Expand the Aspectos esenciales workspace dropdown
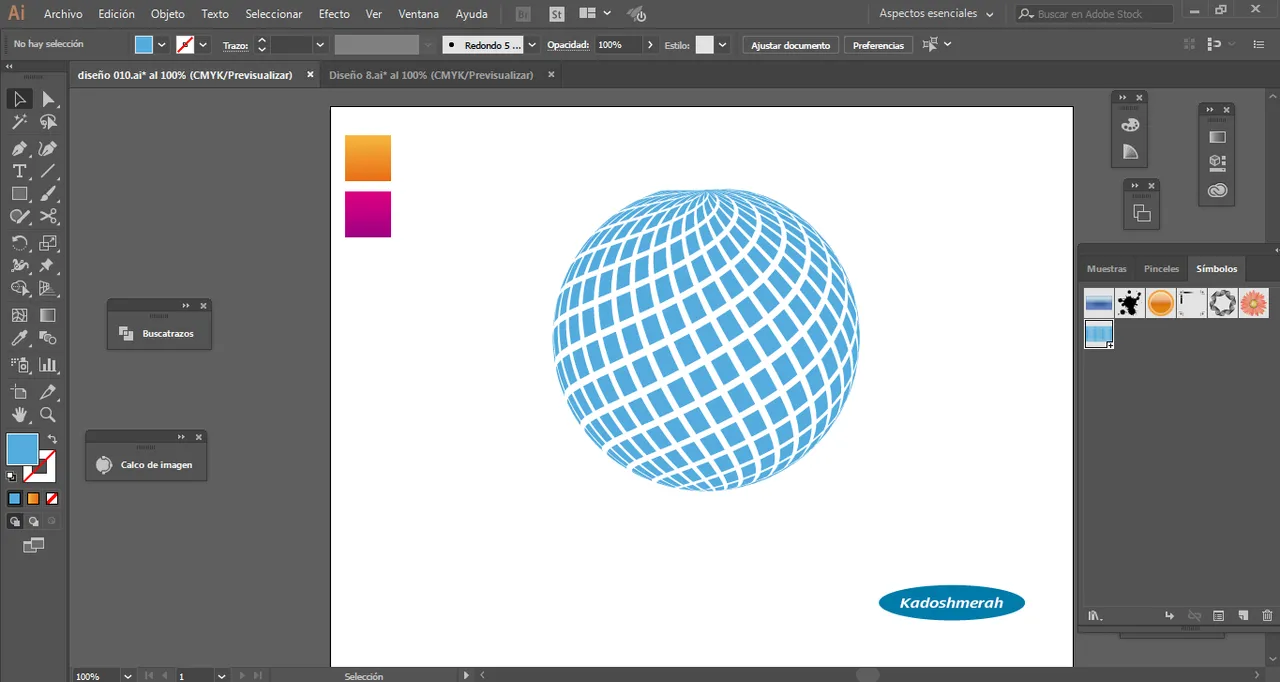Image resolution: width=1280 pixels, height=682 pixels. point(989,14)
